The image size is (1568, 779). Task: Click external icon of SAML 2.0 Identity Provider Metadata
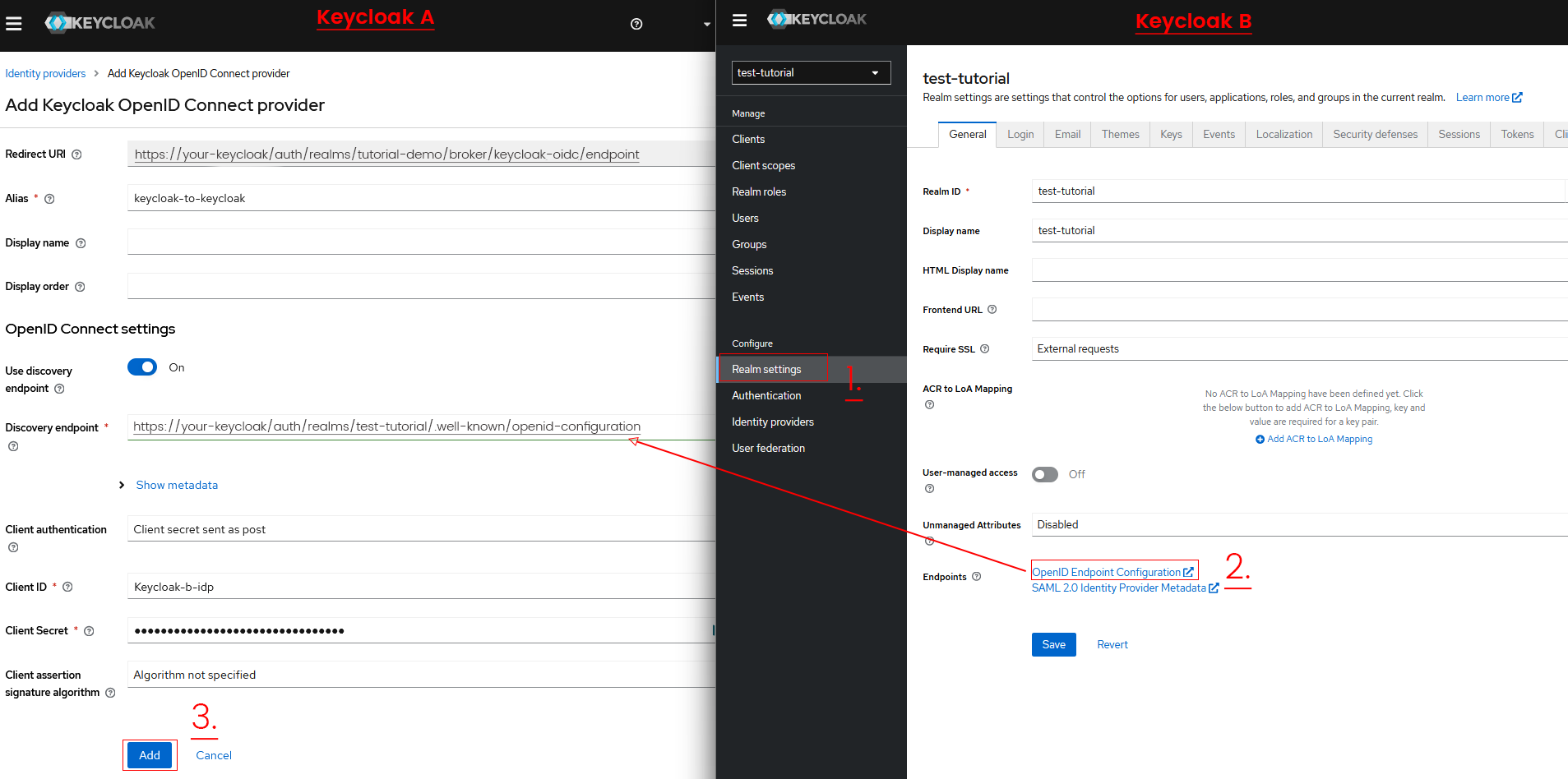coord(1214,588)
